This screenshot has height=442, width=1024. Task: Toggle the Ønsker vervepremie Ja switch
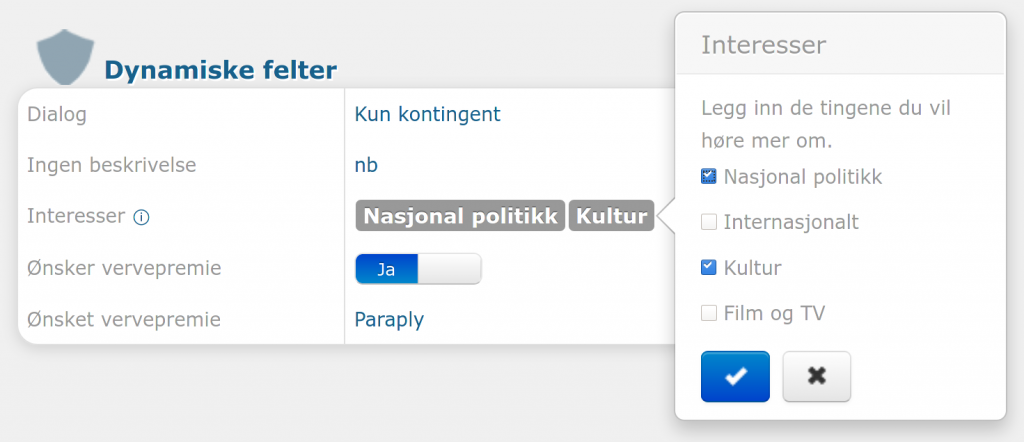pos(418,268)
